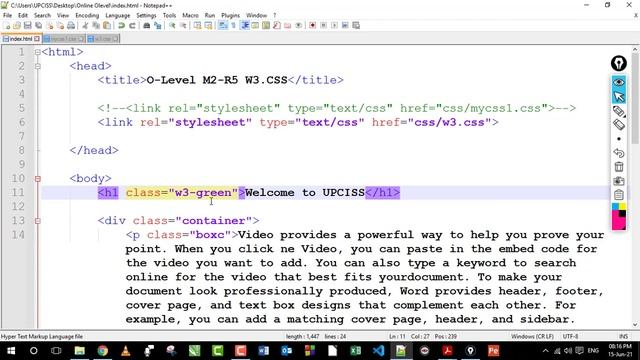Save the current file with the toolbar icon
This screenshot has height=360, width=640.
27,25
